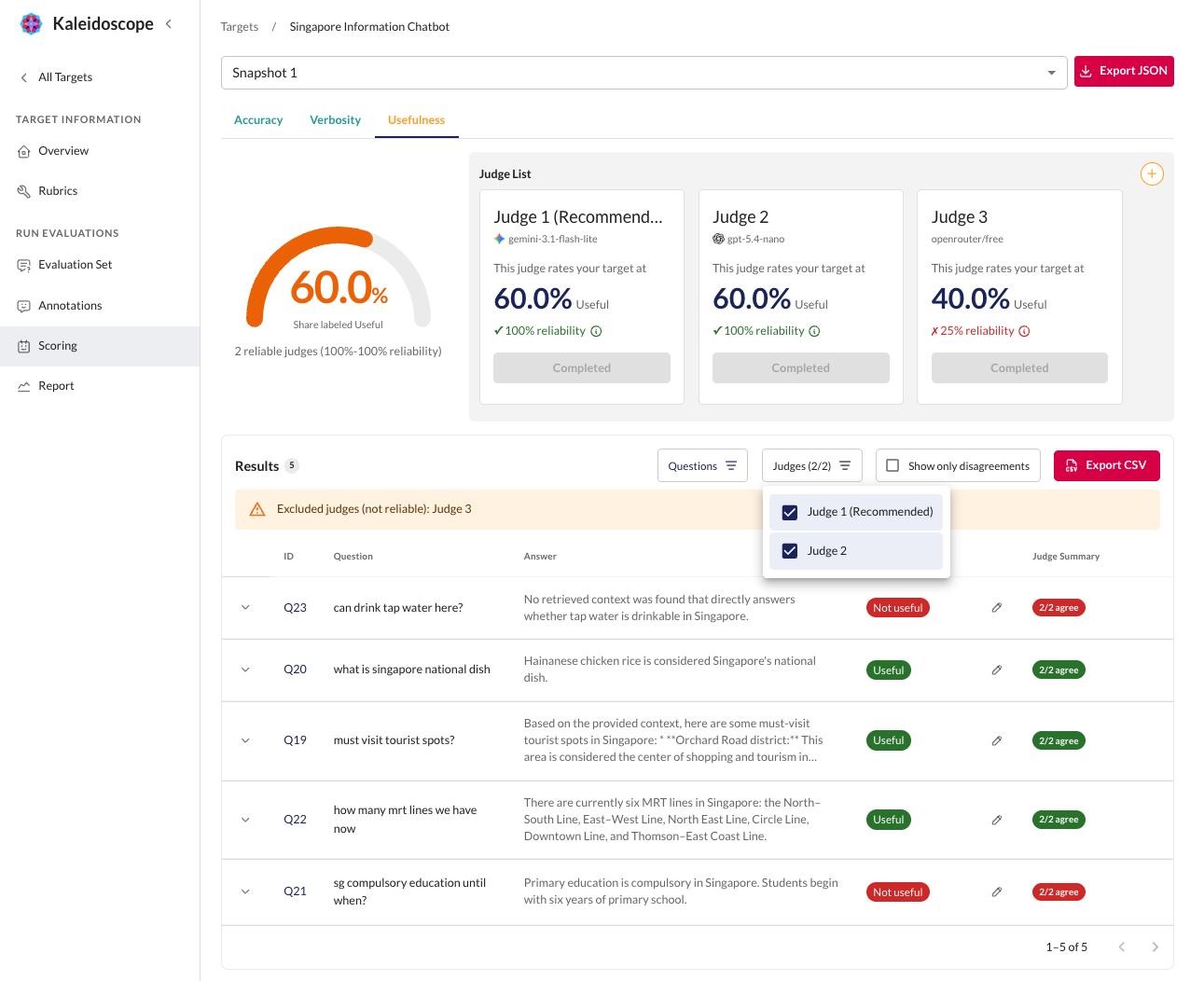Click Completed button on Judge 2 card

(801, 368)
